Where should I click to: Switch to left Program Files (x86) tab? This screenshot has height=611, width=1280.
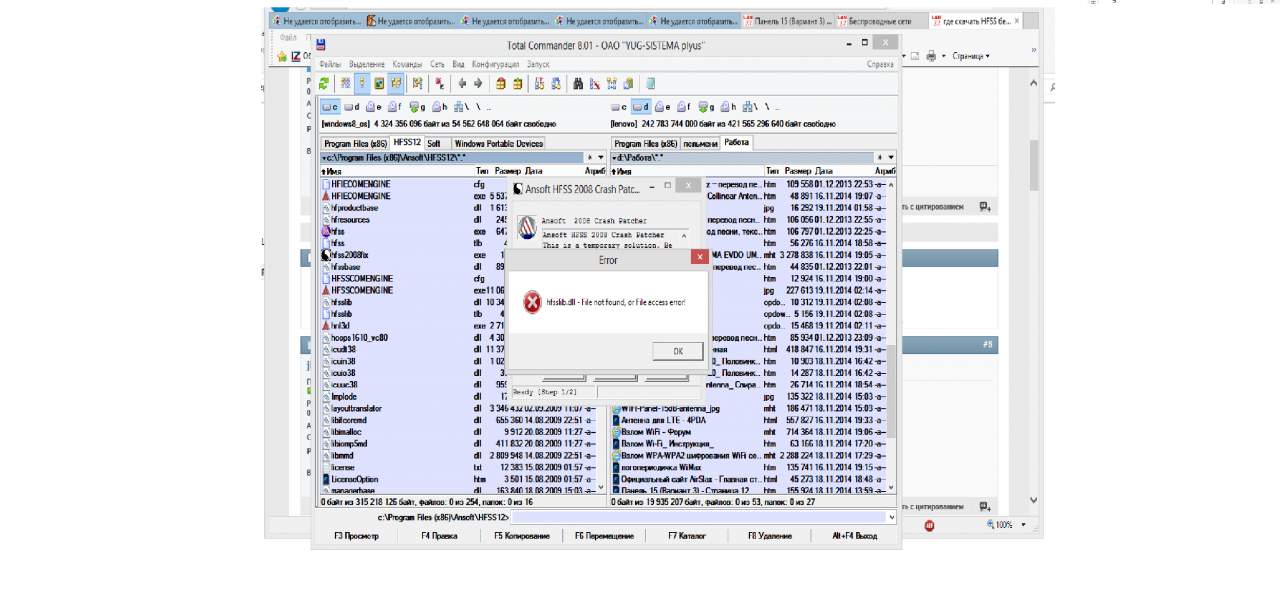pyautogui.click(x=353, y=143)
